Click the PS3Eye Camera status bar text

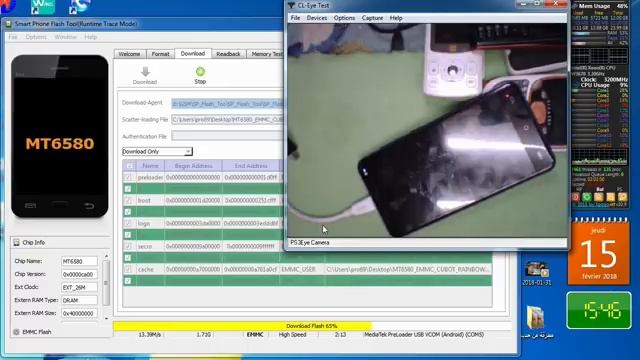(310, 242)
